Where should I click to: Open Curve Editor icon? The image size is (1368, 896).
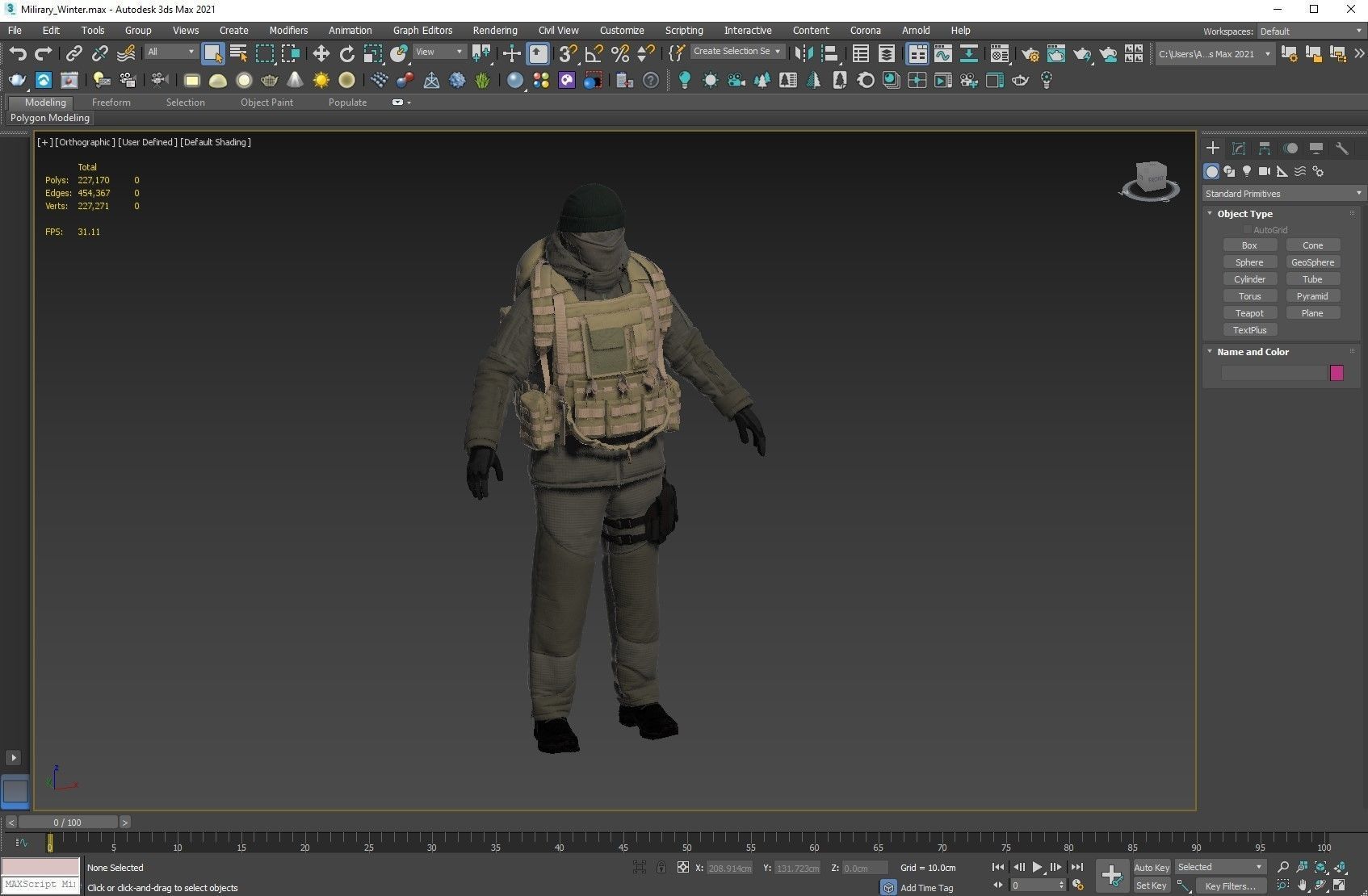pos(943,53)
